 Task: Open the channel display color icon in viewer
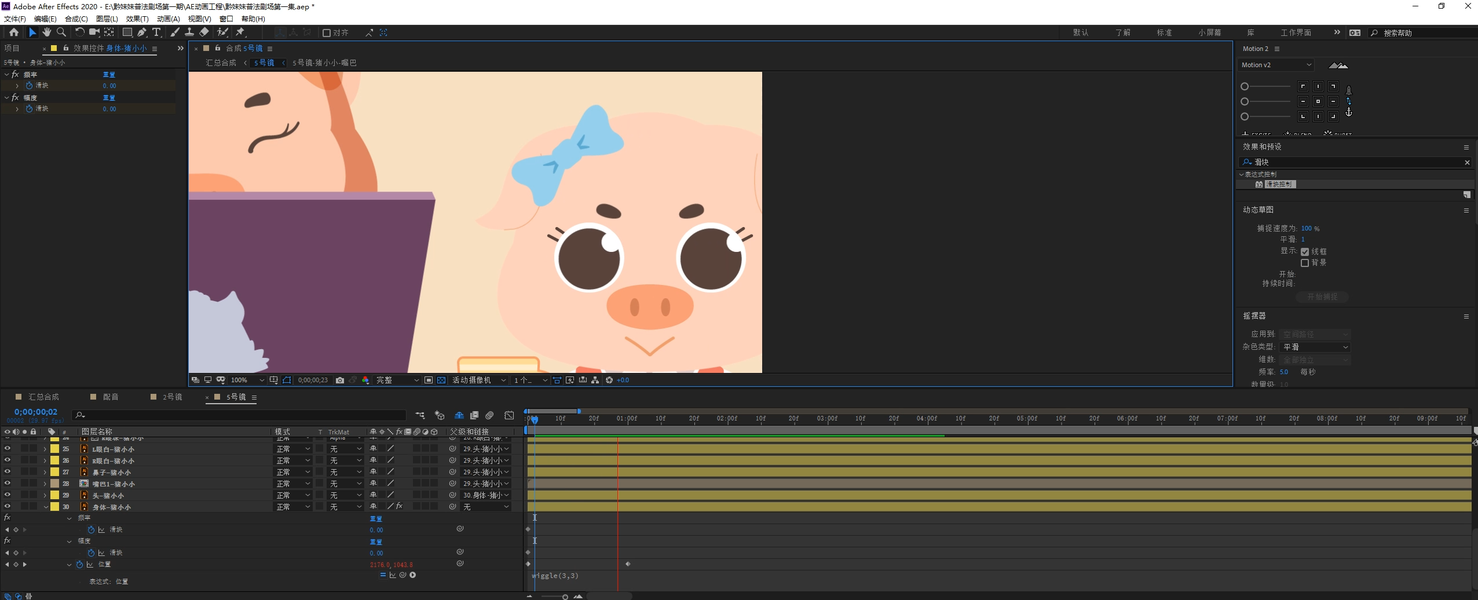(x=365, y=380)
